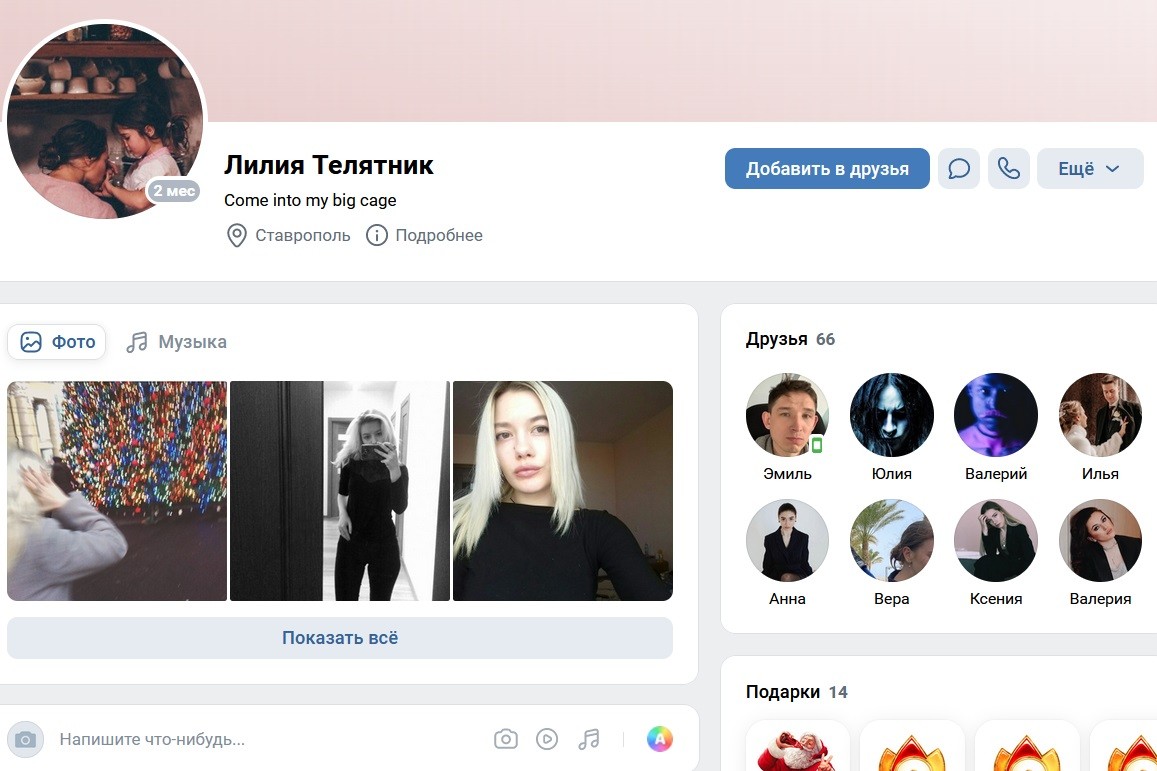Start a call with the phone icon
Viewport: 1157px width, 771px height.
pyautogui.click(x=1009, y=168)
